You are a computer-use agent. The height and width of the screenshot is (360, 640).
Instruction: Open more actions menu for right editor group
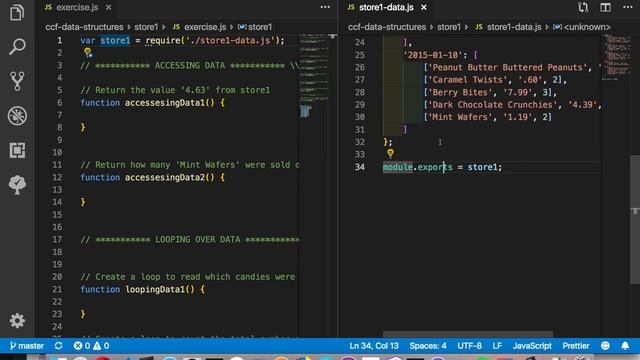[627, 7]
